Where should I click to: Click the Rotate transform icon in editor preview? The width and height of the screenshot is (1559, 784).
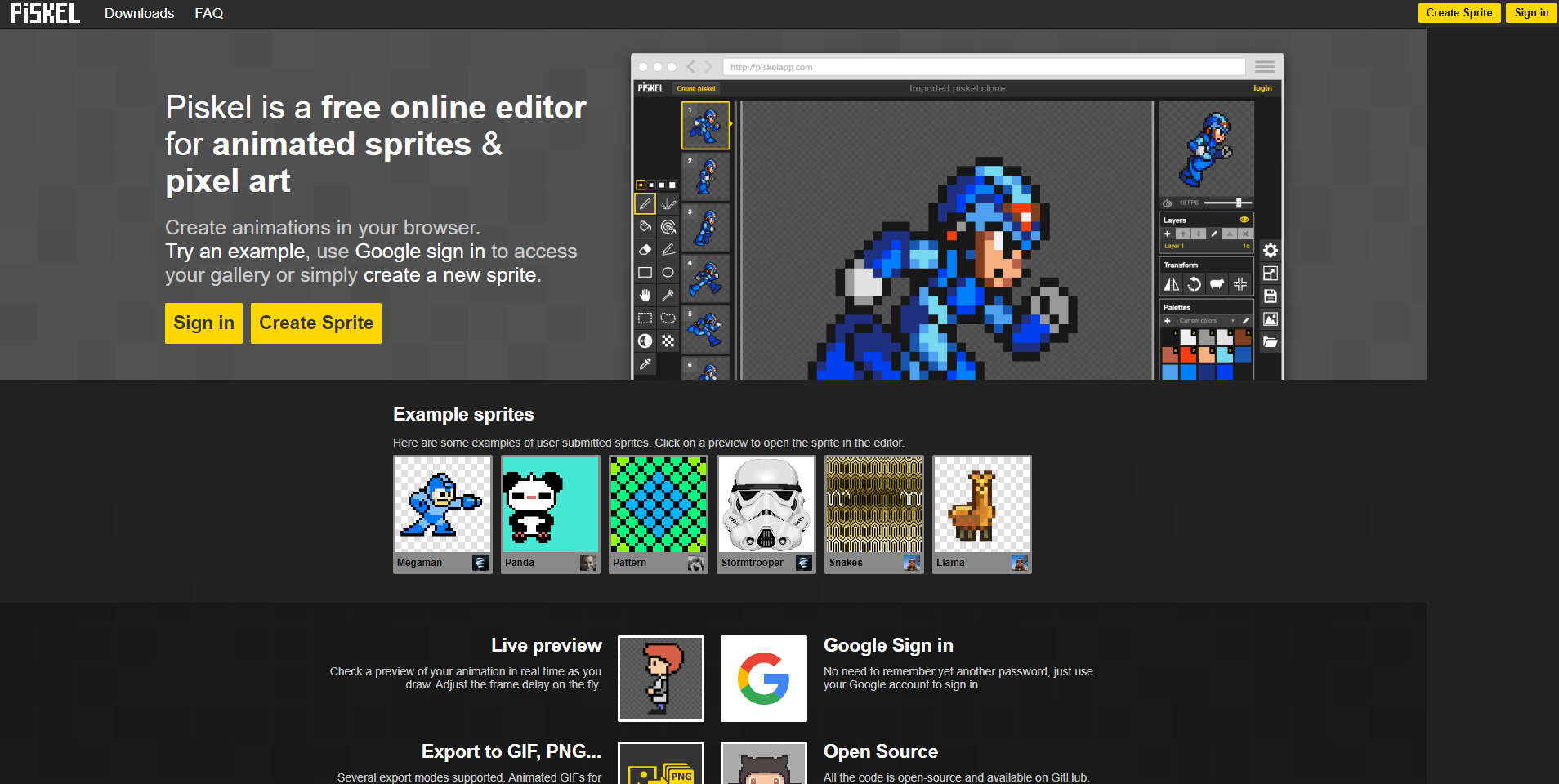(x=1195, y=284)
